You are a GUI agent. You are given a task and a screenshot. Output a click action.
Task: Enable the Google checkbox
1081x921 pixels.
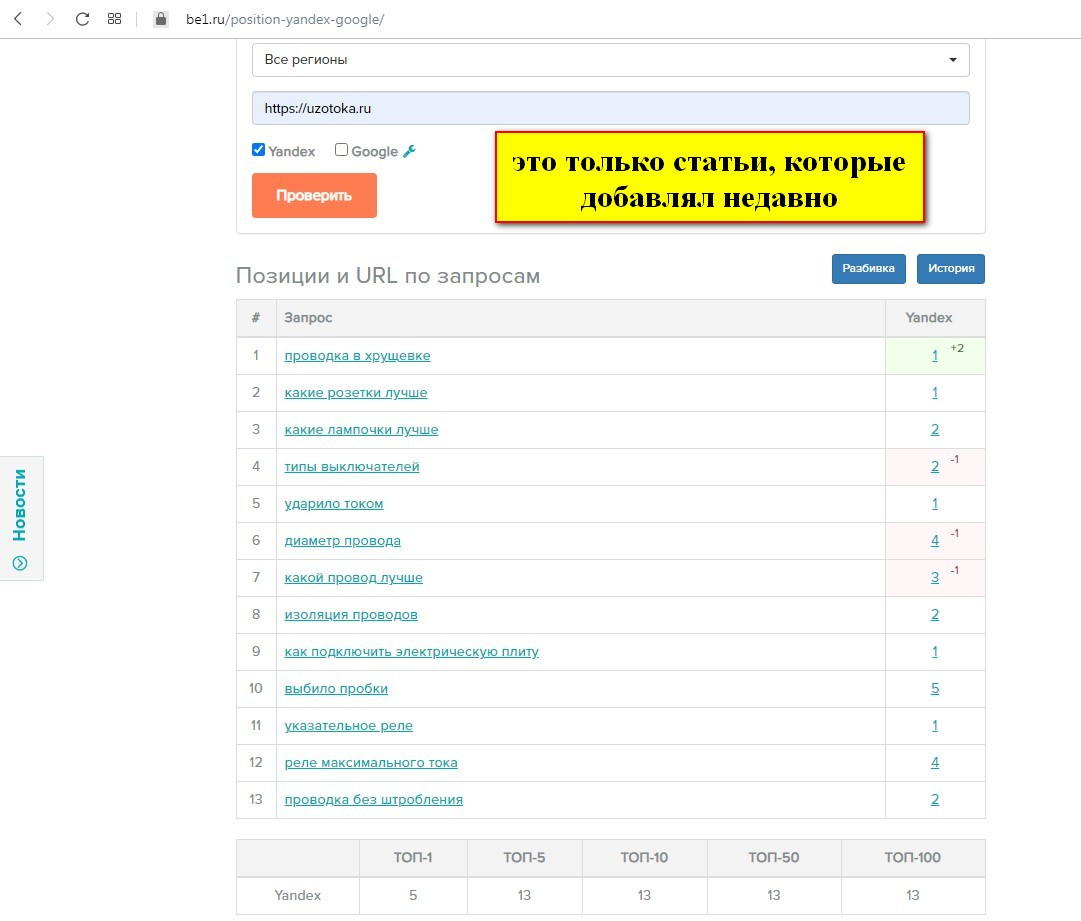(341, 150)
